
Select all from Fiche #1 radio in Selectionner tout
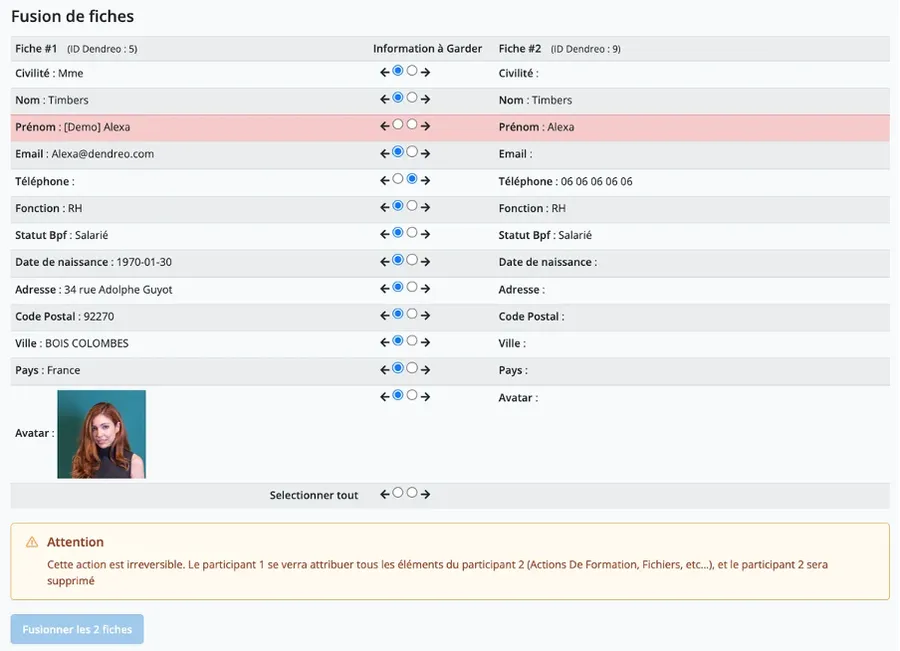398,493
